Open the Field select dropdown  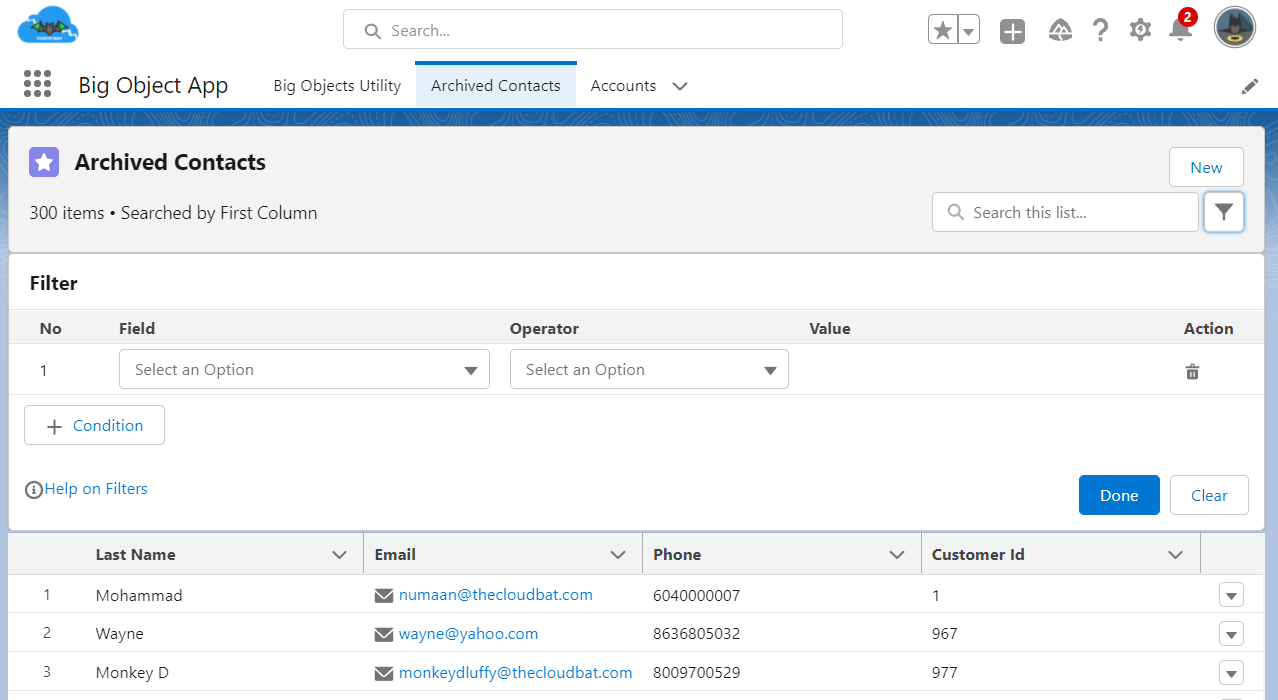pos(304,369)
